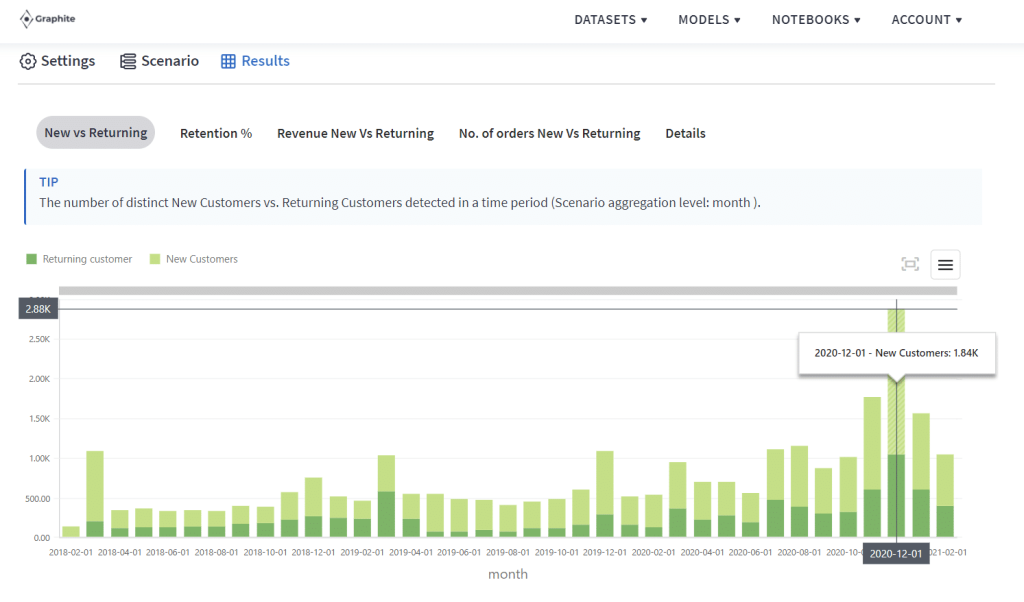This screenshot has height=602, width=1024.
Task: Click the Settings gear icon
Action: point(27,60)
